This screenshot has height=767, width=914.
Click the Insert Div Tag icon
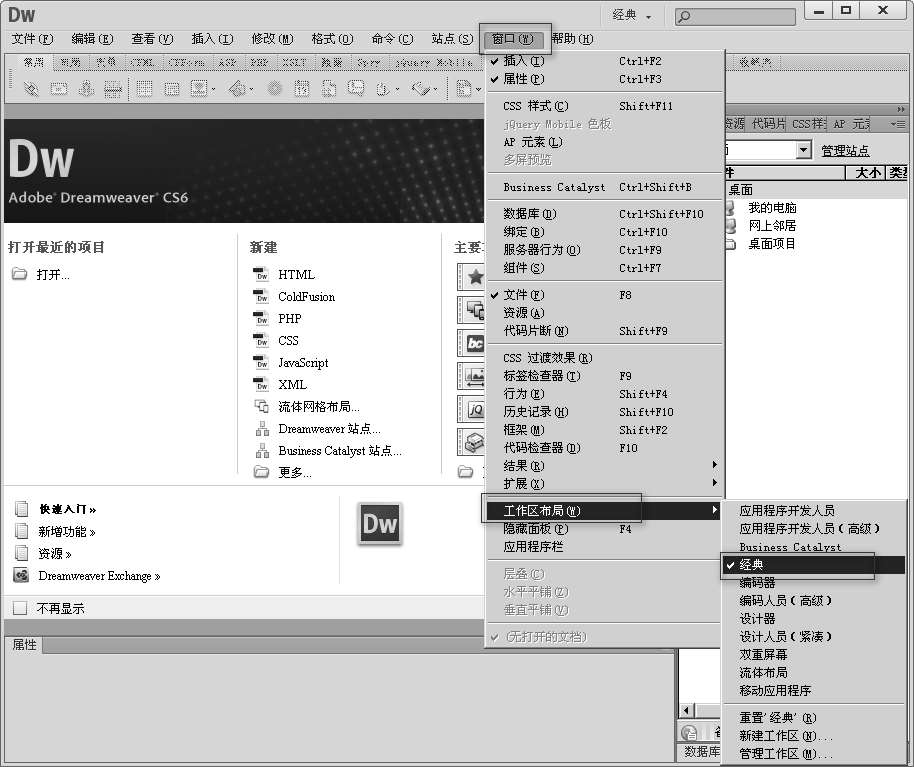point(172,89)
